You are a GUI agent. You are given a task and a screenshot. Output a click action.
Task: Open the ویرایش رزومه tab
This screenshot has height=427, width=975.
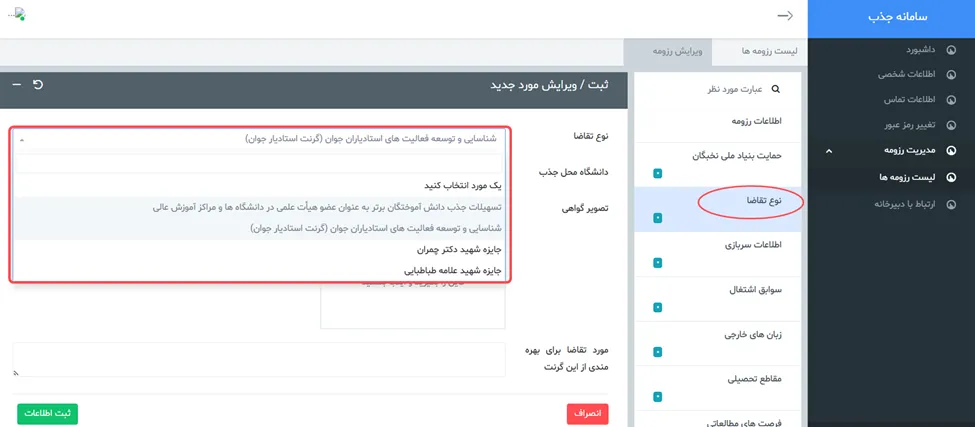pos(678,51)
